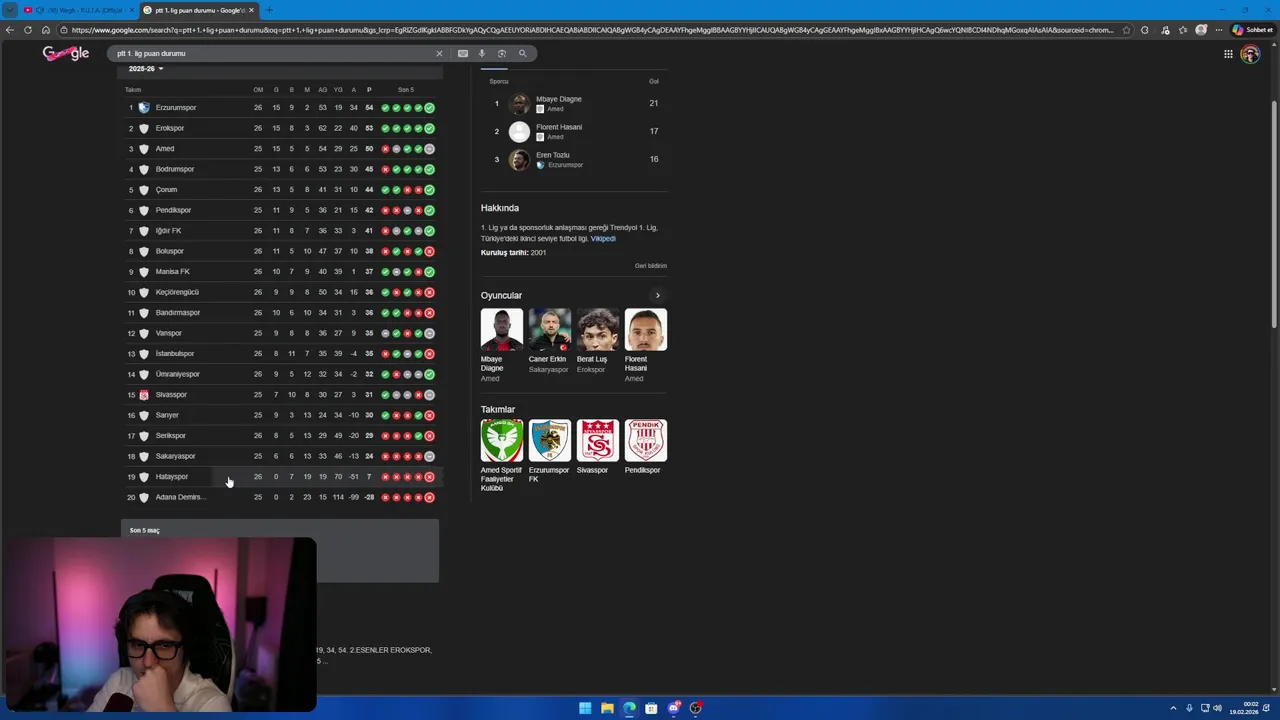Click the page vertical scrollbar thumb
This screenshot has width=1280, height=720.
(x=1274, y=213)
